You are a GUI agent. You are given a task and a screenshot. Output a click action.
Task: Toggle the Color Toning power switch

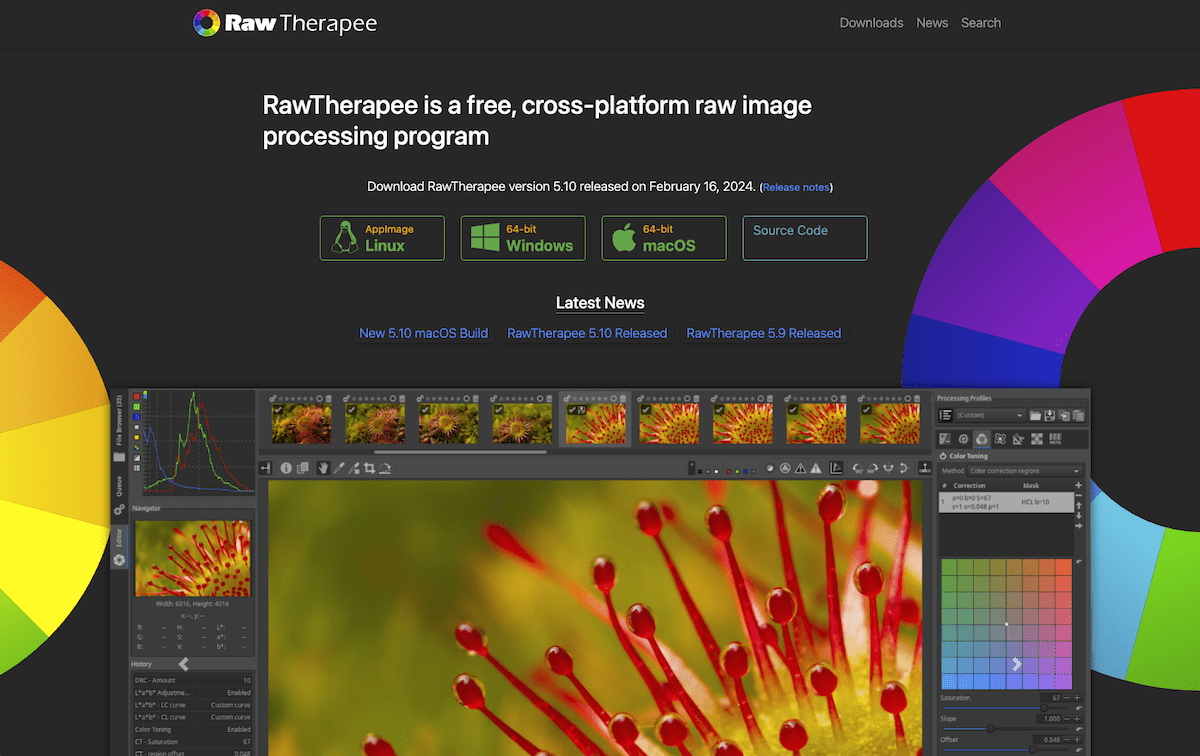(x=943, y=456)
